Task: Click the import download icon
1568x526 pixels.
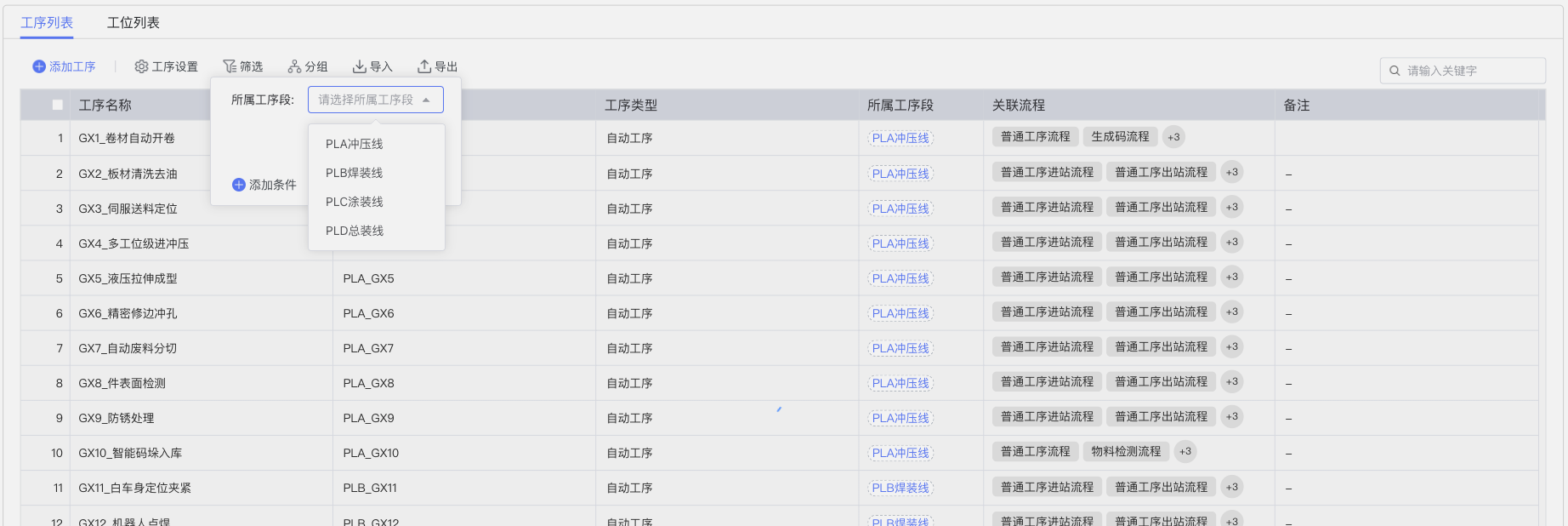Action: pos(360,66)
